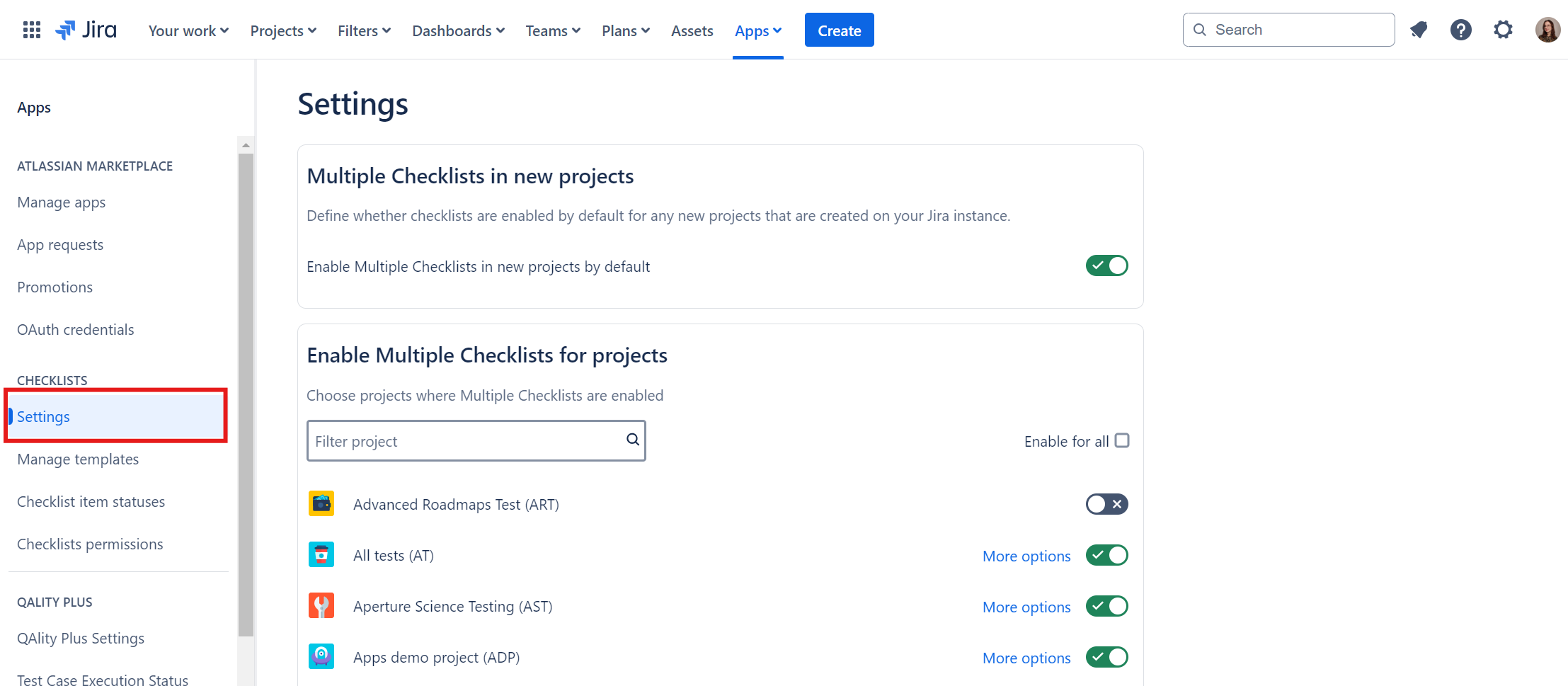This screenshot has height=686, width=1568.
Task: Click the Aperture Science Testing (AST) project name
Action: pos(453,606)
